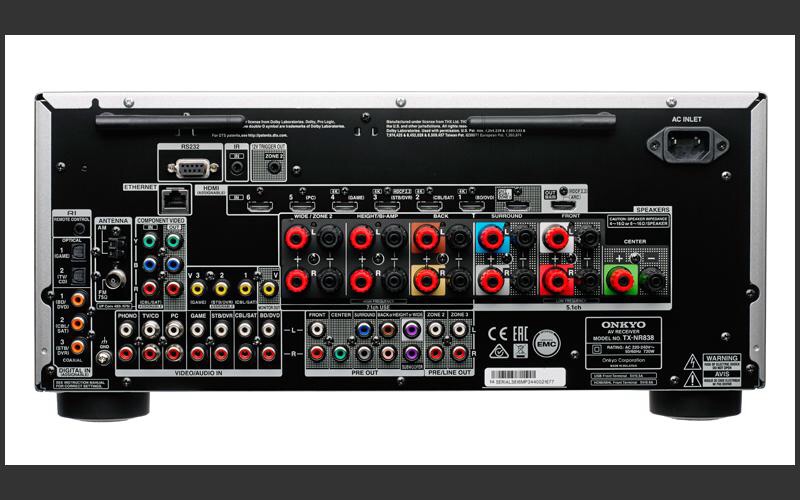800x500 pixels.
Task: Click the 'COMPONENT VIDEO' label
Action: point(161,220)
